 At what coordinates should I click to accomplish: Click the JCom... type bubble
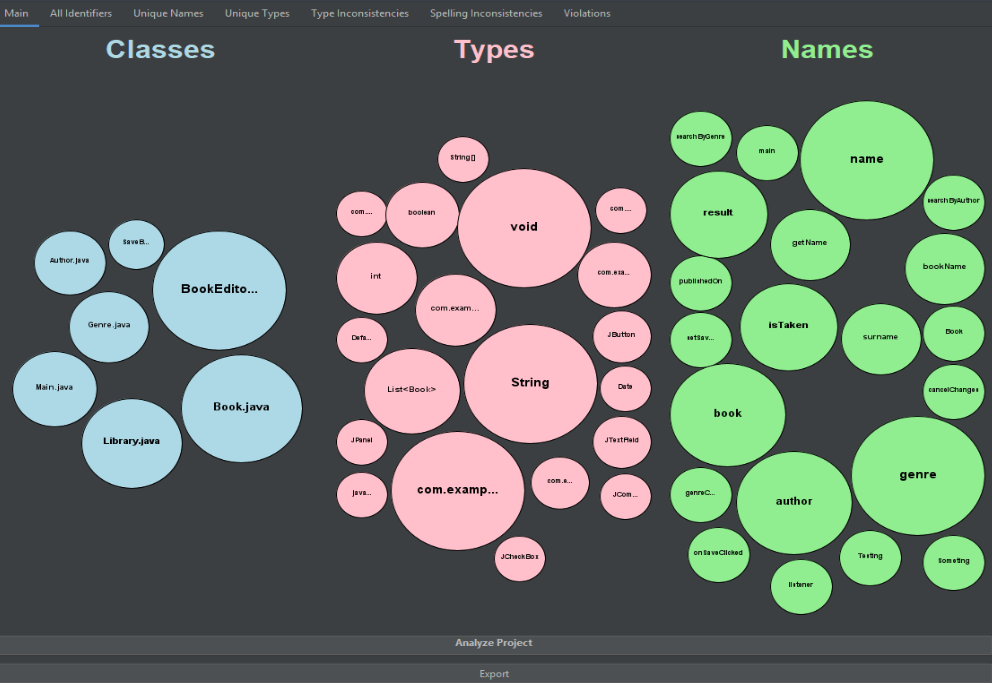click(625, 496)
